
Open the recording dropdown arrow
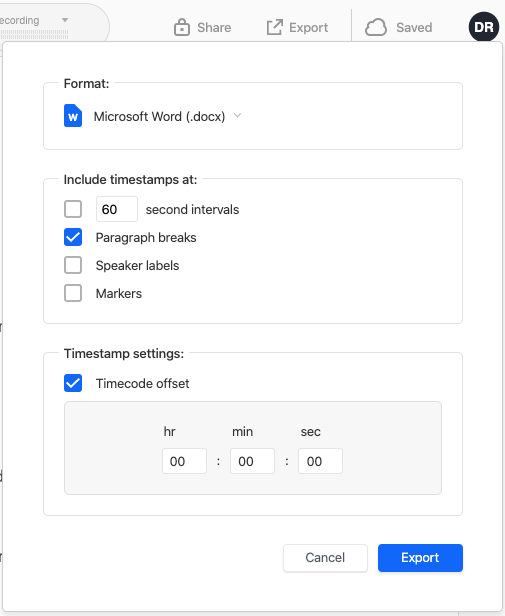(x=65, y=20)
